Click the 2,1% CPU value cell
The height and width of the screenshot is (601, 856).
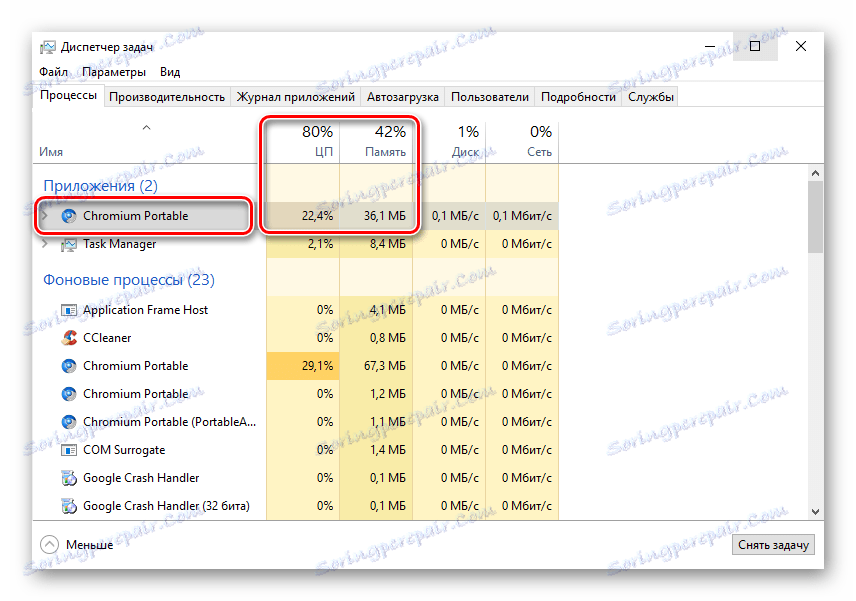click(x=303, y=244)
